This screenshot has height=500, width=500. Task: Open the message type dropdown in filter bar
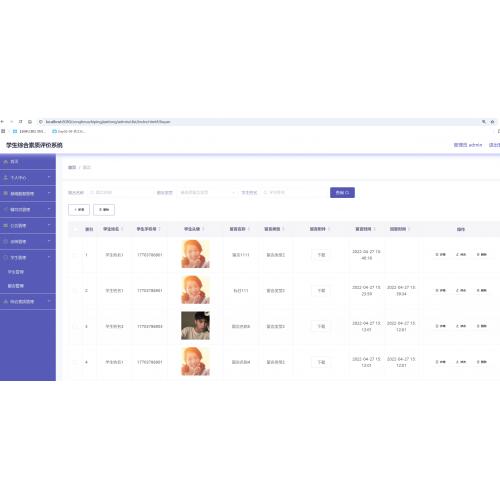click(208, 193)
